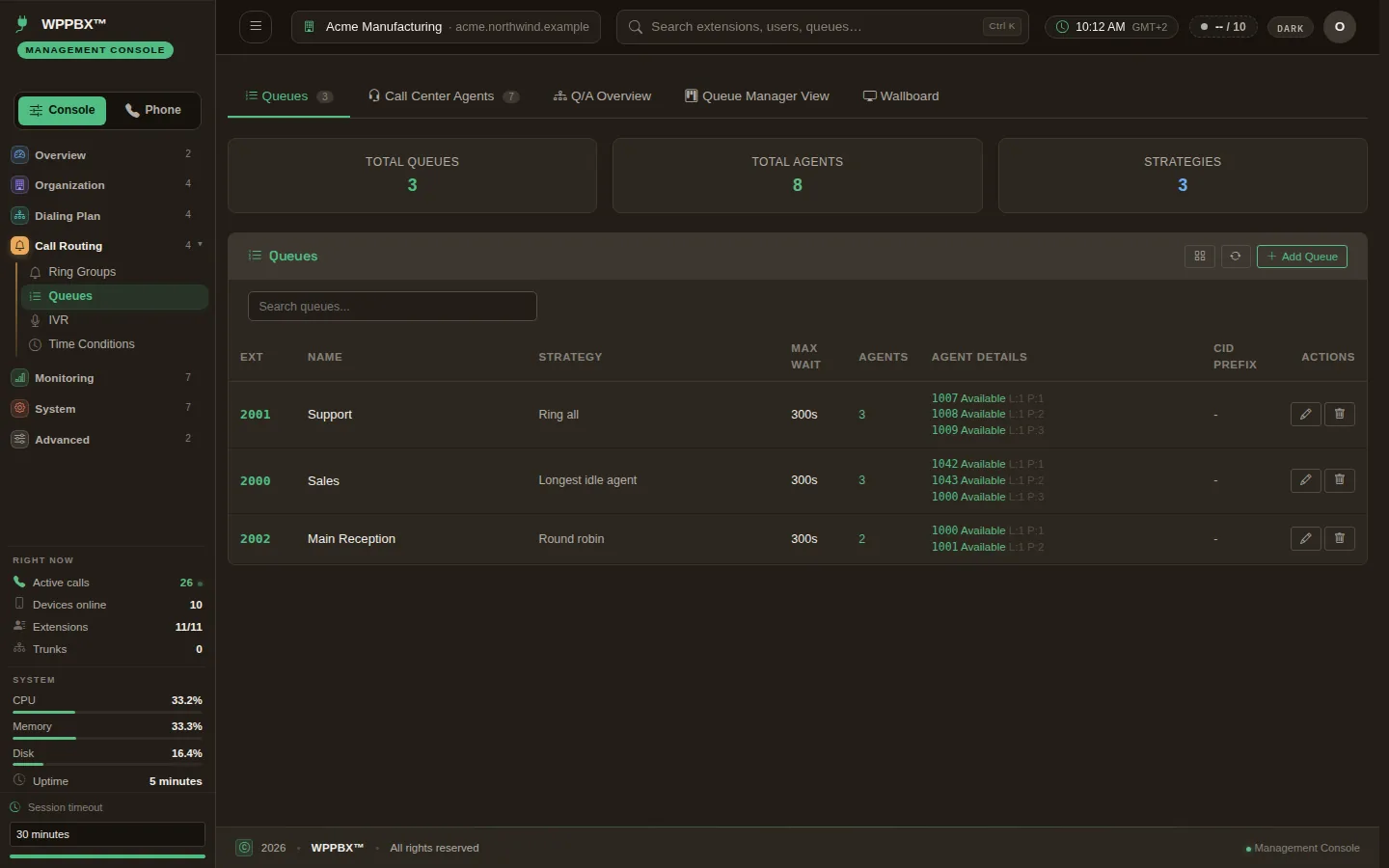The width and height of the screenshot is (1389, 868).
Task: Switch to Phone mode
Action: 153,110
